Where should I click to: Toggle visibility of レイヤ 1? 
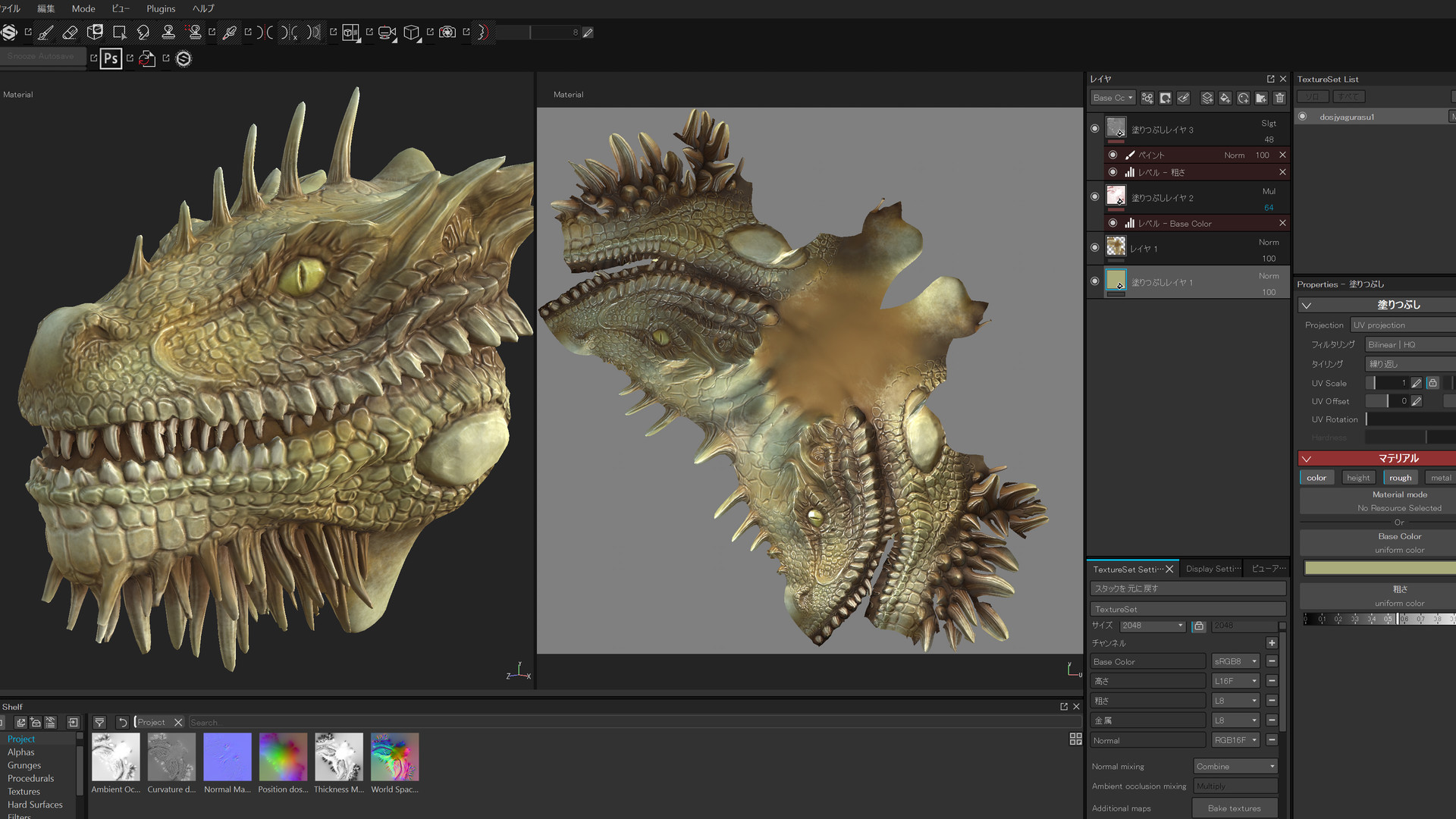point(1094,247)
